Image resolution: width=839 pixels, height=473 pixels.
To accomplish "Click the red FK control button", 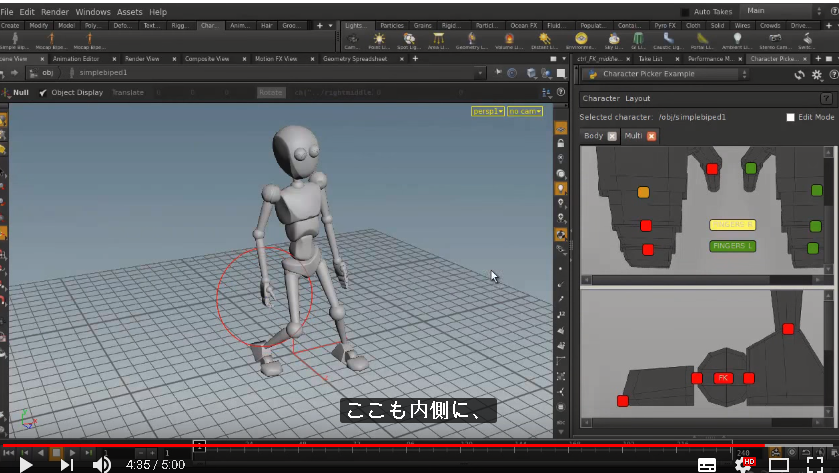I will 723,378.
